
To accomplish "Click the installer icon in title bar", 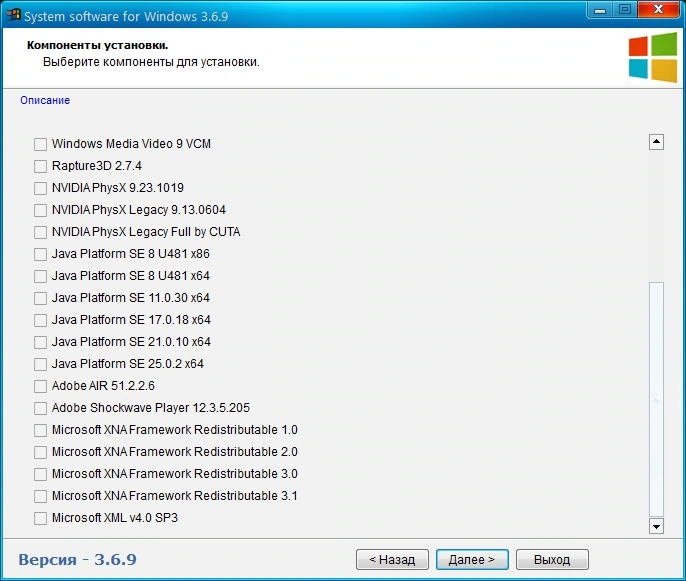I will point(13,15).
